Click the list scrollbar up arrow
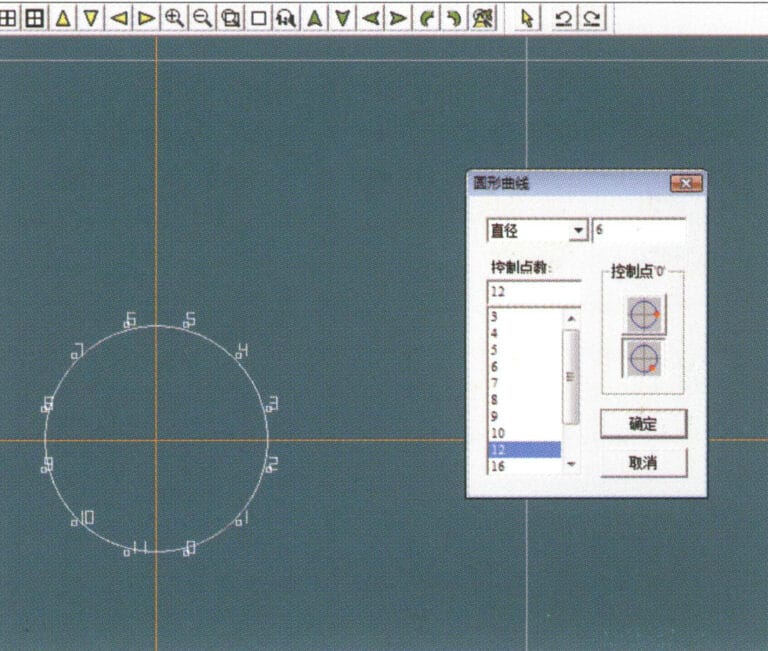 tap(571, 319)
